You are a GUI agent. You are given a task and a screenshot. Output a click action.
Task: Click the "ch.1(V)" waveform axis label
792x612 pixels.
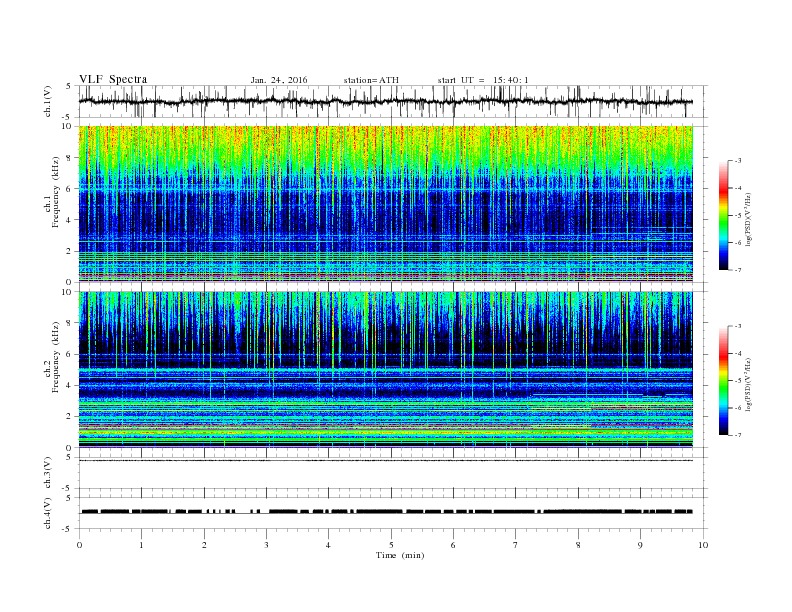point(48,101)
